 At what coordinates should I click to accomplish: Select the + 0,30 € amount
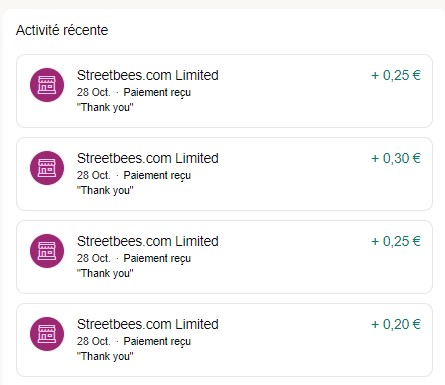click(396, 158)
